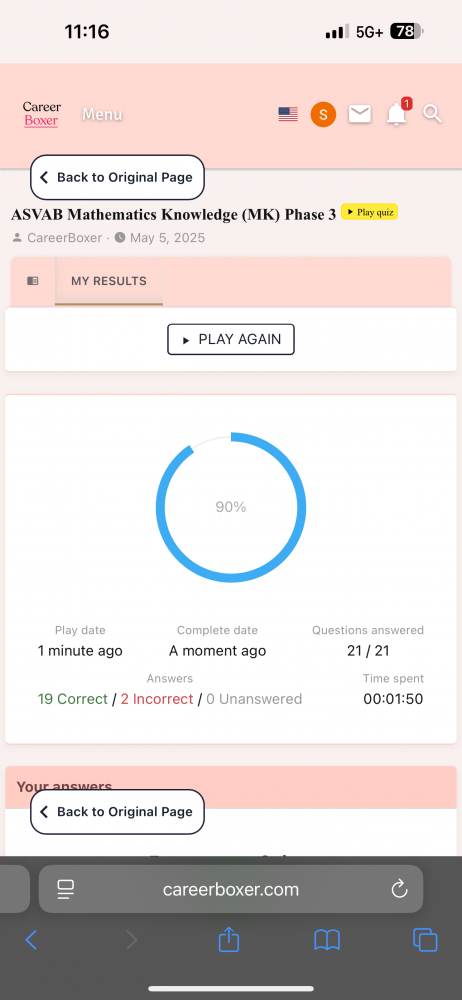The width and height of the screenshot is (462, 1000).
Task: Open the CareerBoxer logo homepage
Action: pos(41,114)
